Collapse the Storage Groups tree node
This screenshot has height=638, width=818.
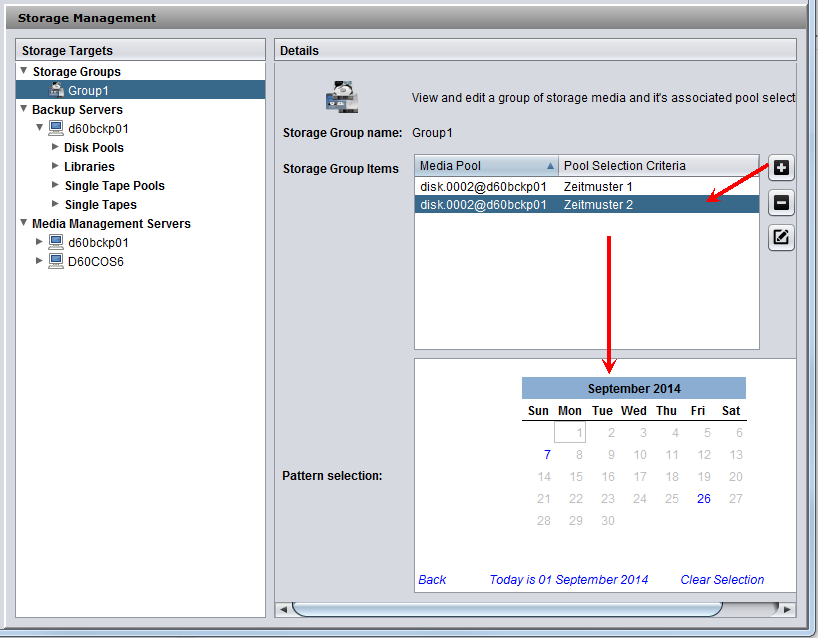[23, 70]
